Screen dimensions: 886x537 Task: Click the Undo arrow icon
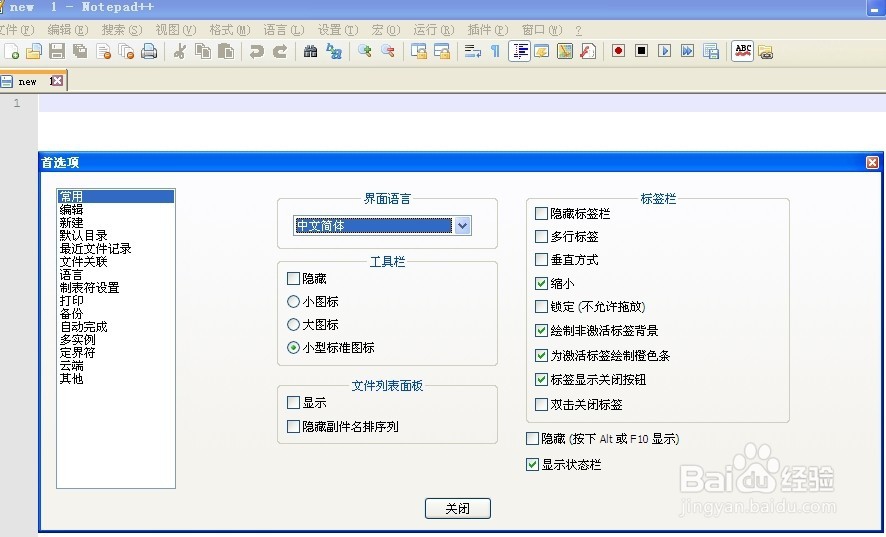tap(257, 51)
